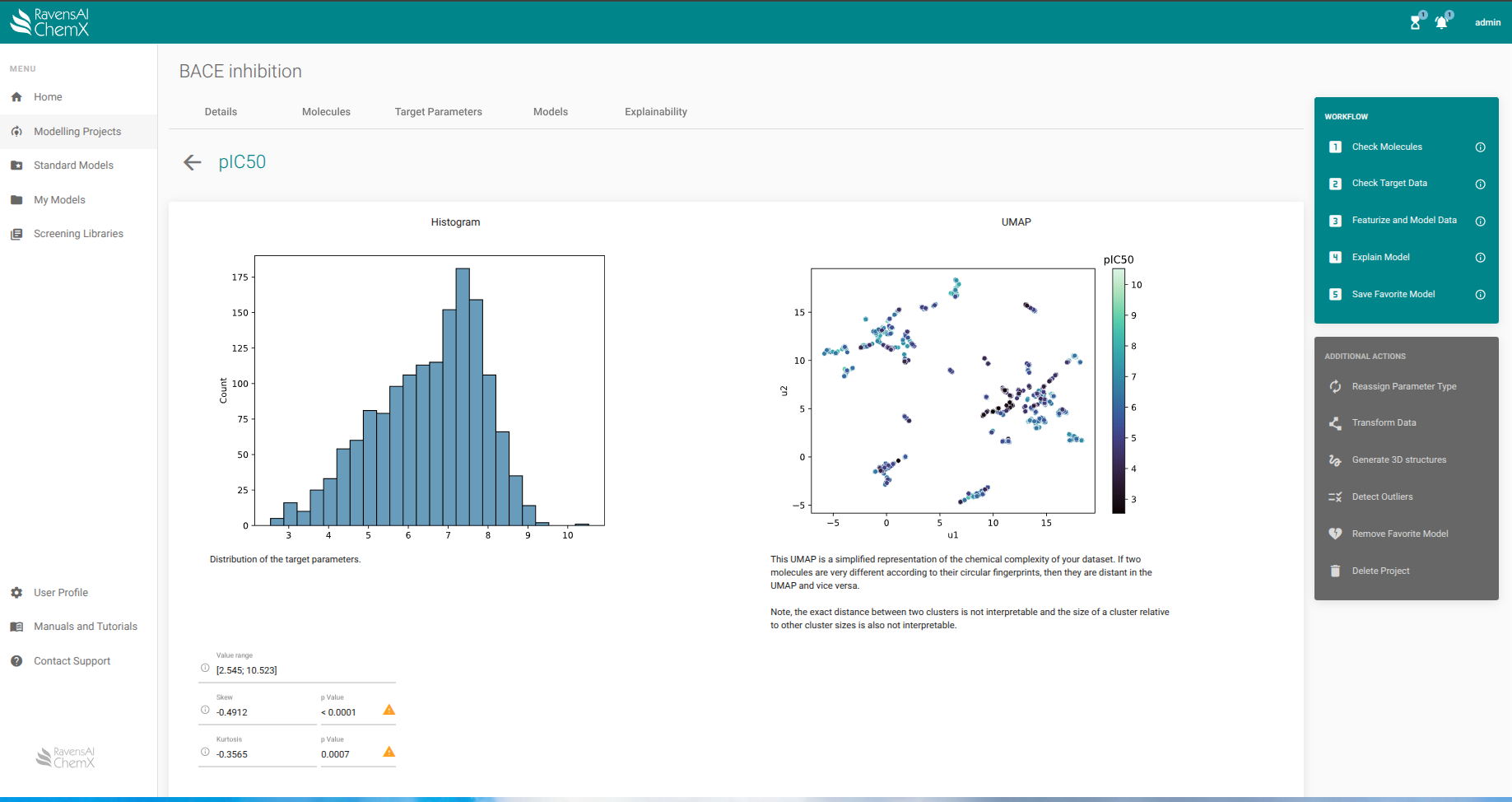
Task: Open notifications bell icon in header
Action: pyautogui.click(x=1441, y=22)
